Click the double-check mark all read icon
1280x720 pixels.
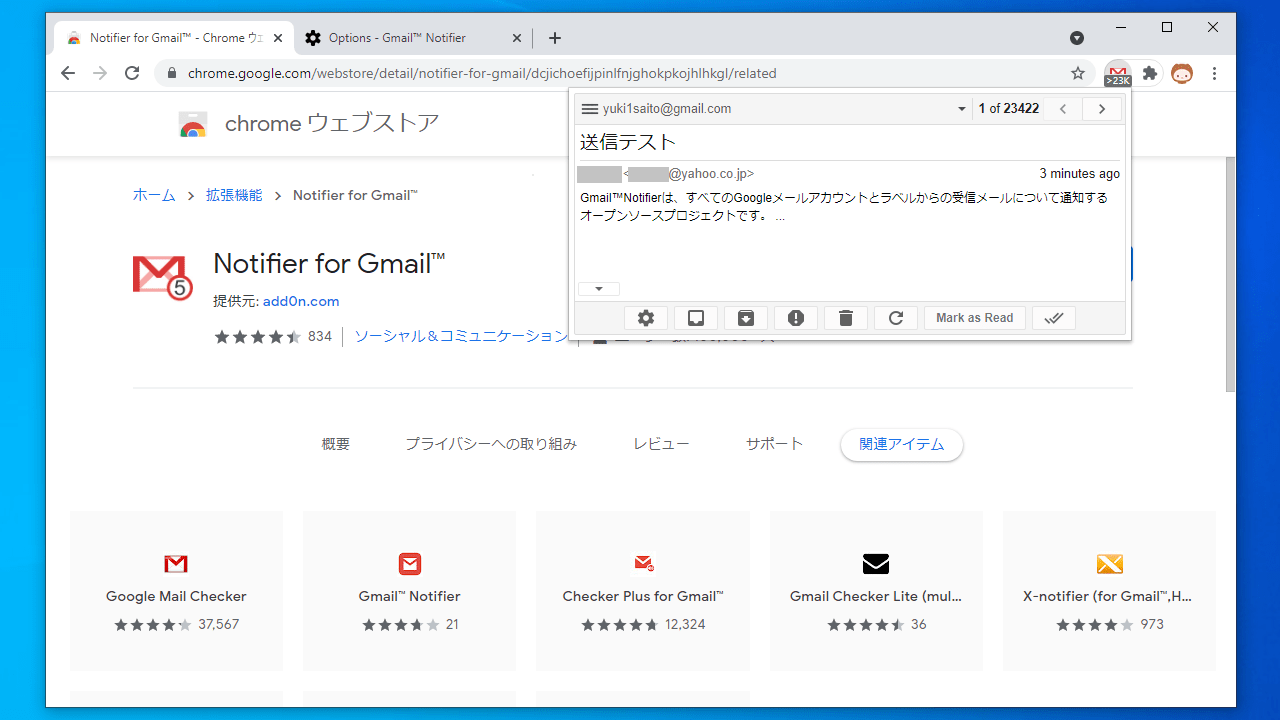(x=1054, y=318)
